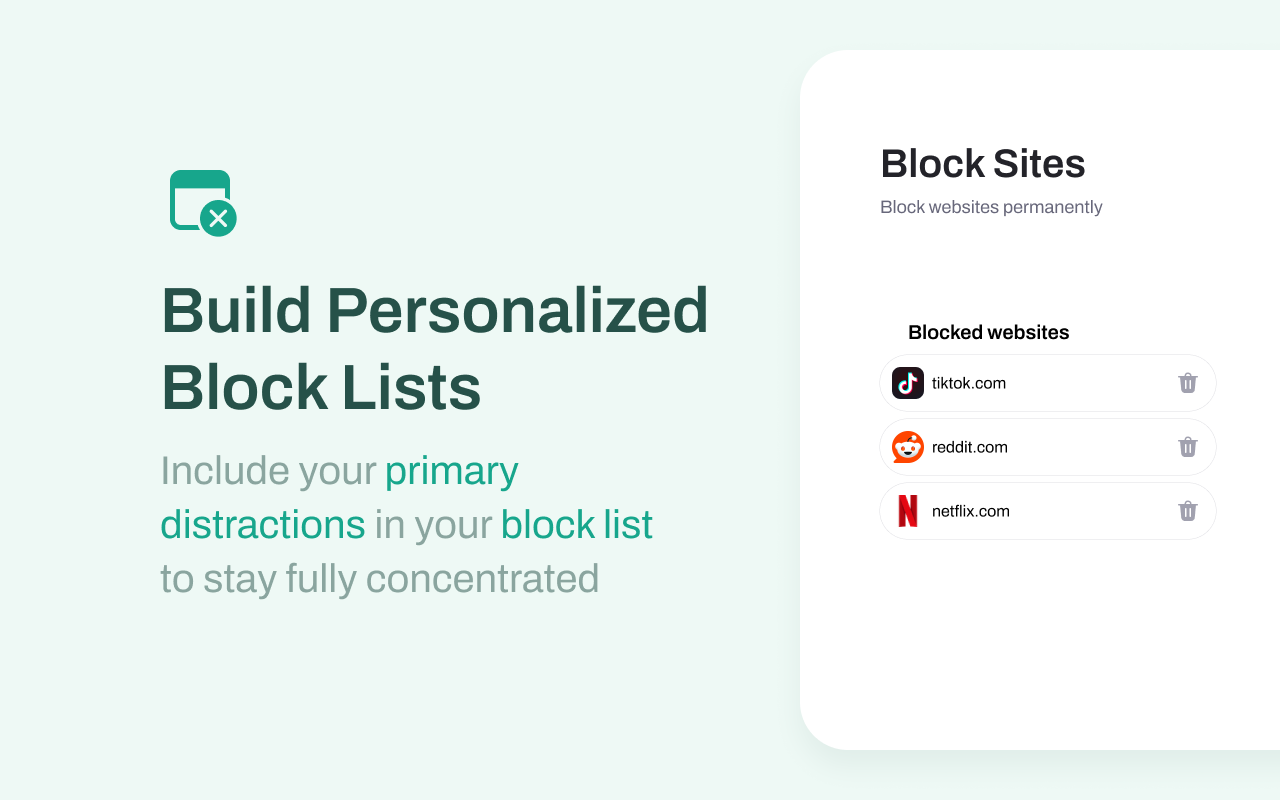
Task: Click the Block Sites panel heading
Action: (x=983, y=164)
